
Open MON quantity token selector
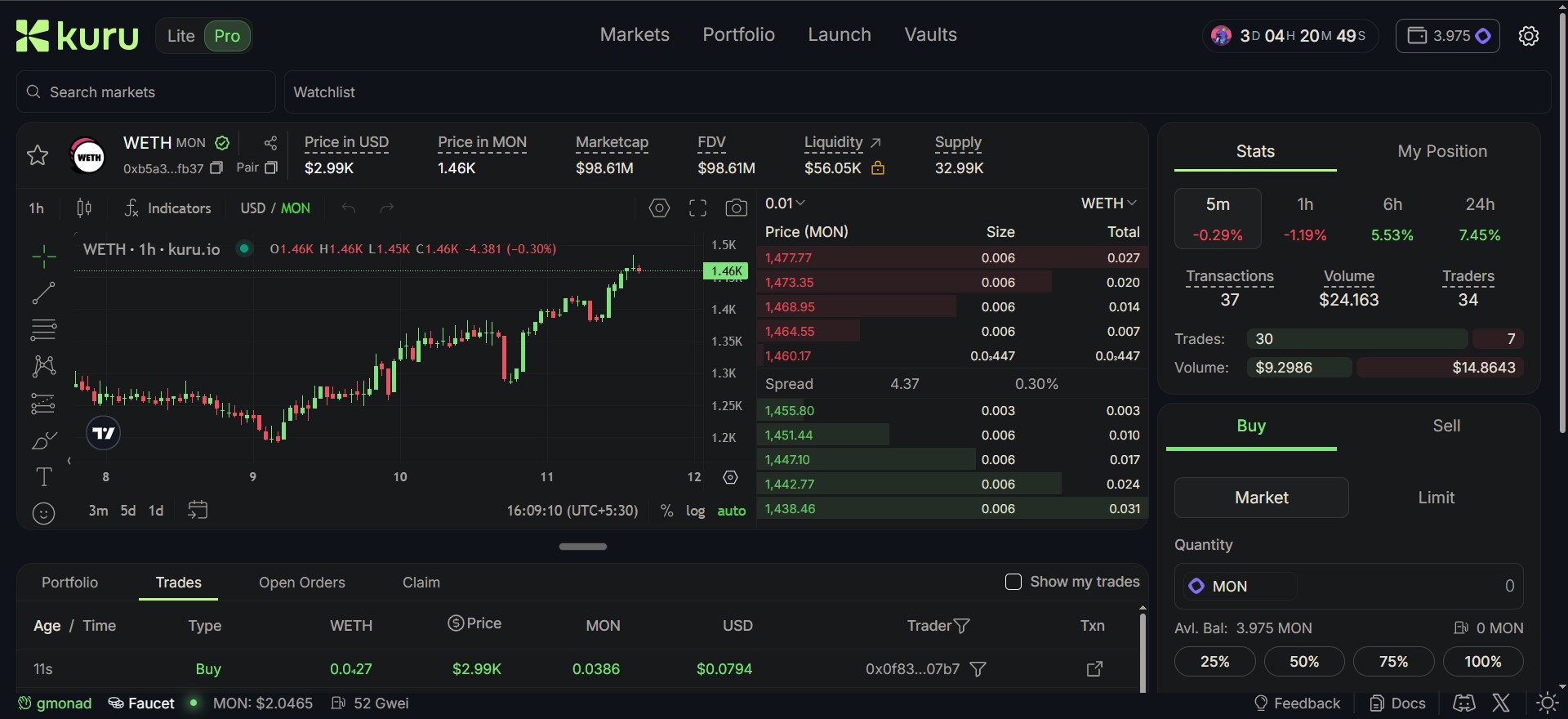click(x=1239, y=586)
